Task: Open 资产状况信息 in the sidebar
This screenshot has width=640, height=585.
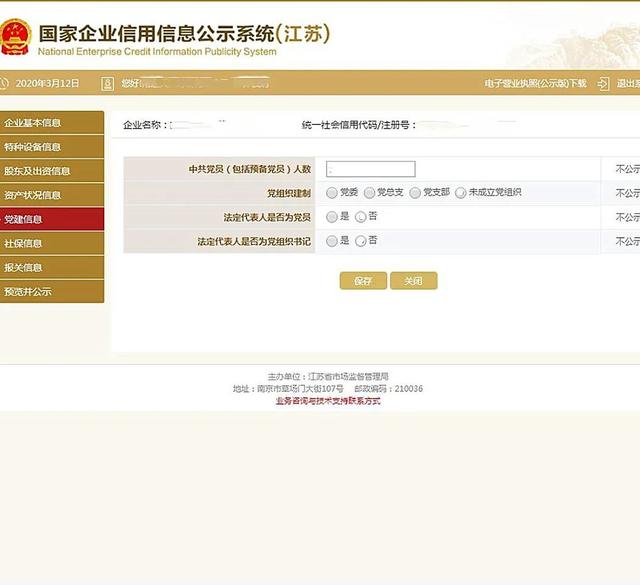Action: pos(51,195)
